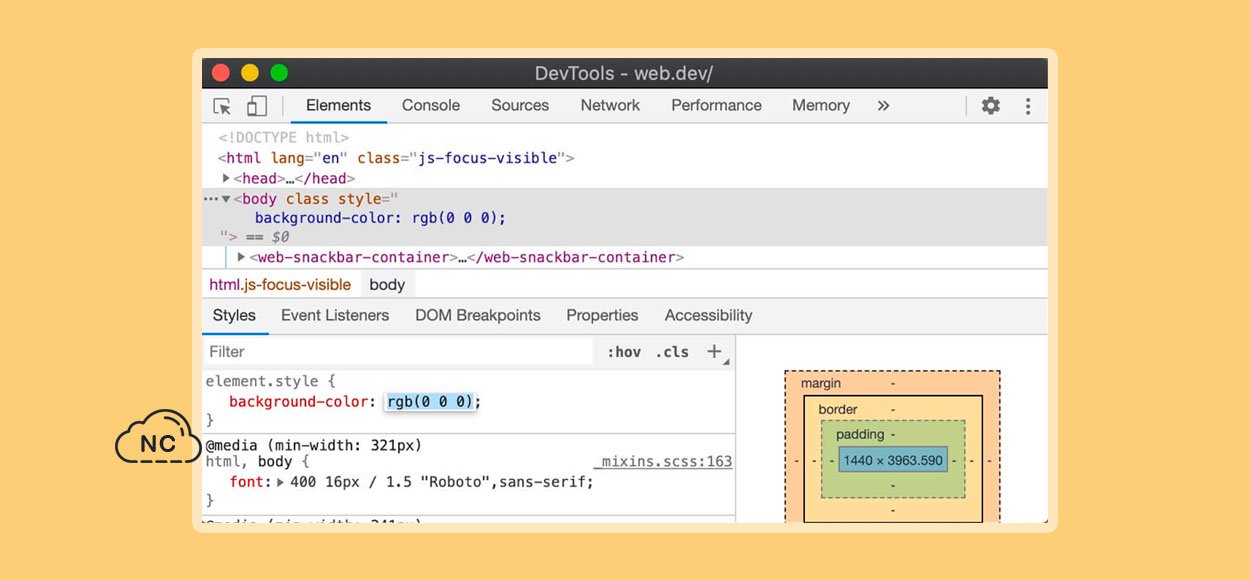1250x580 pixels.
Task: Select html.js-focus-visible breadcrumb
Action: pos(280,285)
